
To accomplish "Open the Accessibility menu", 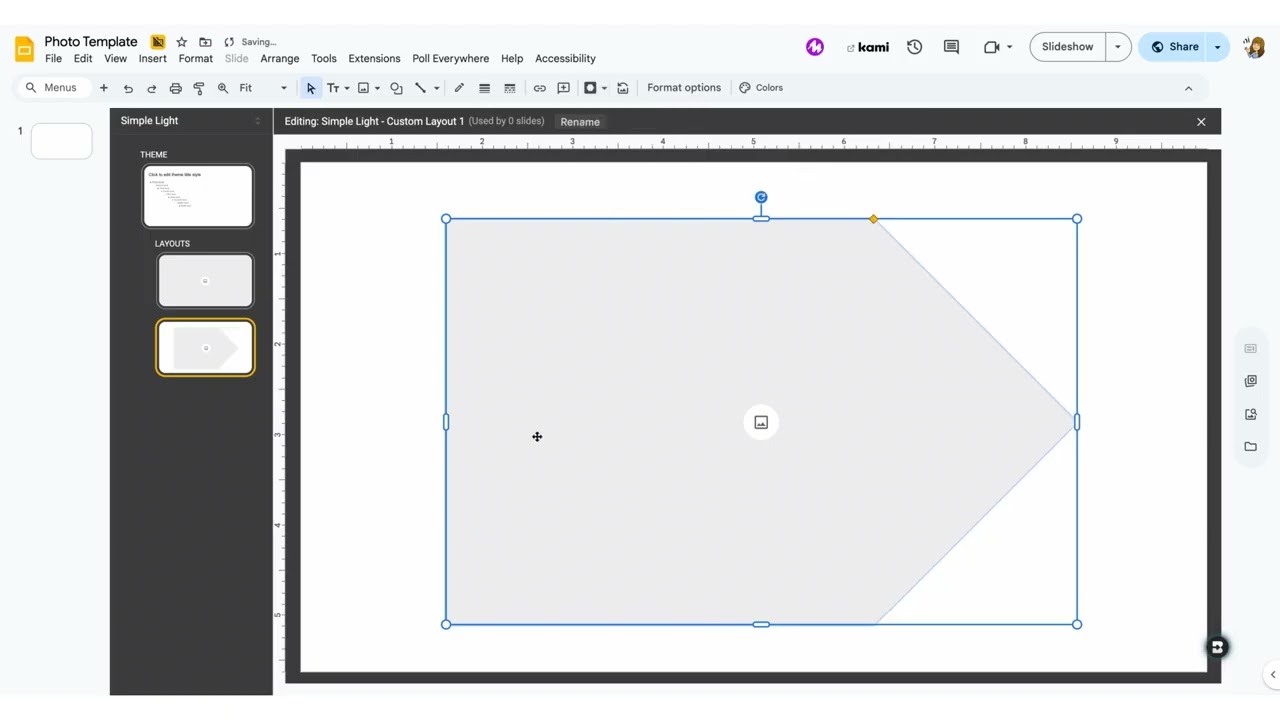I will point(565,59).
